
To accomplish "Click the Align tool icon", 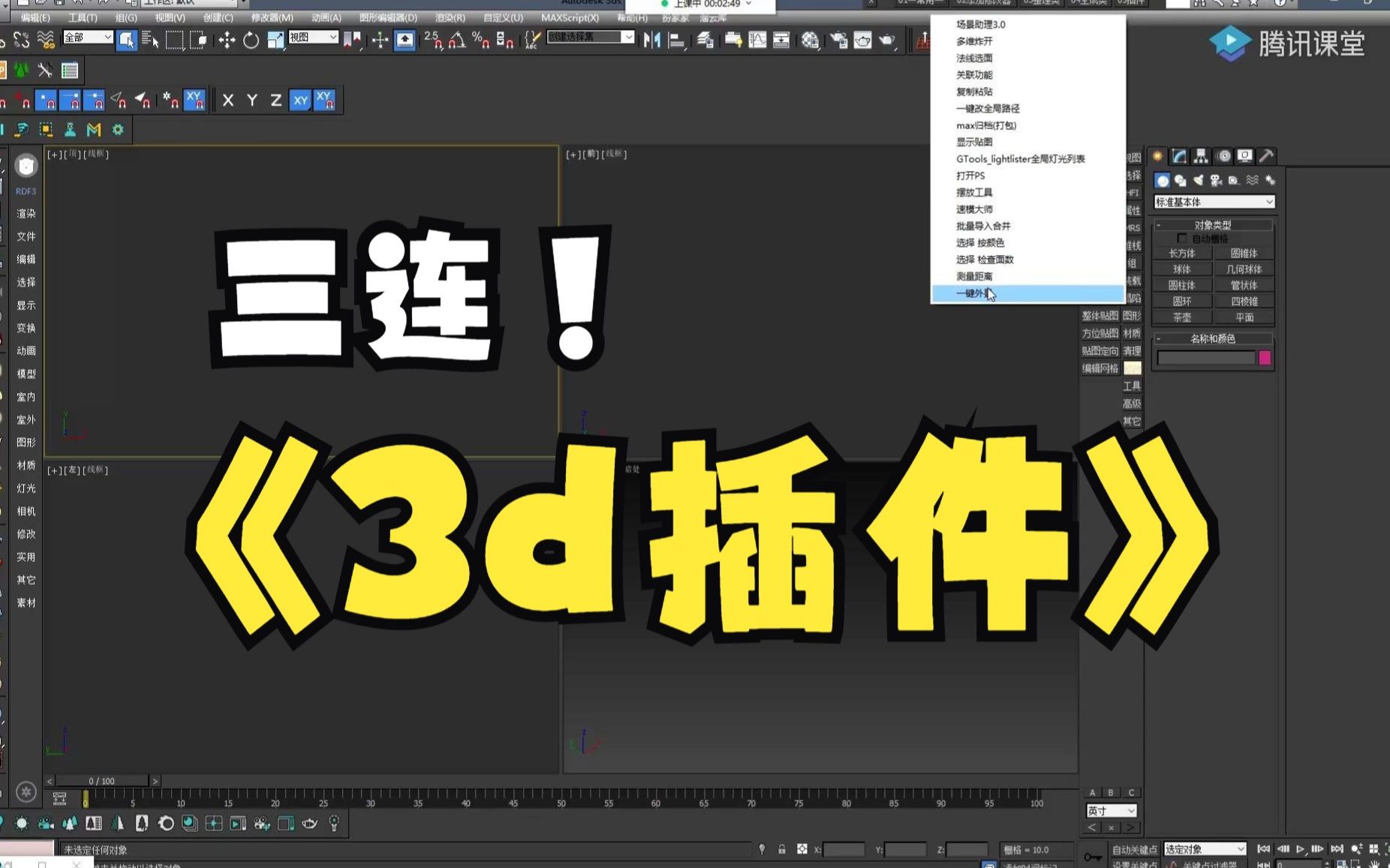I will coord(676,40).
